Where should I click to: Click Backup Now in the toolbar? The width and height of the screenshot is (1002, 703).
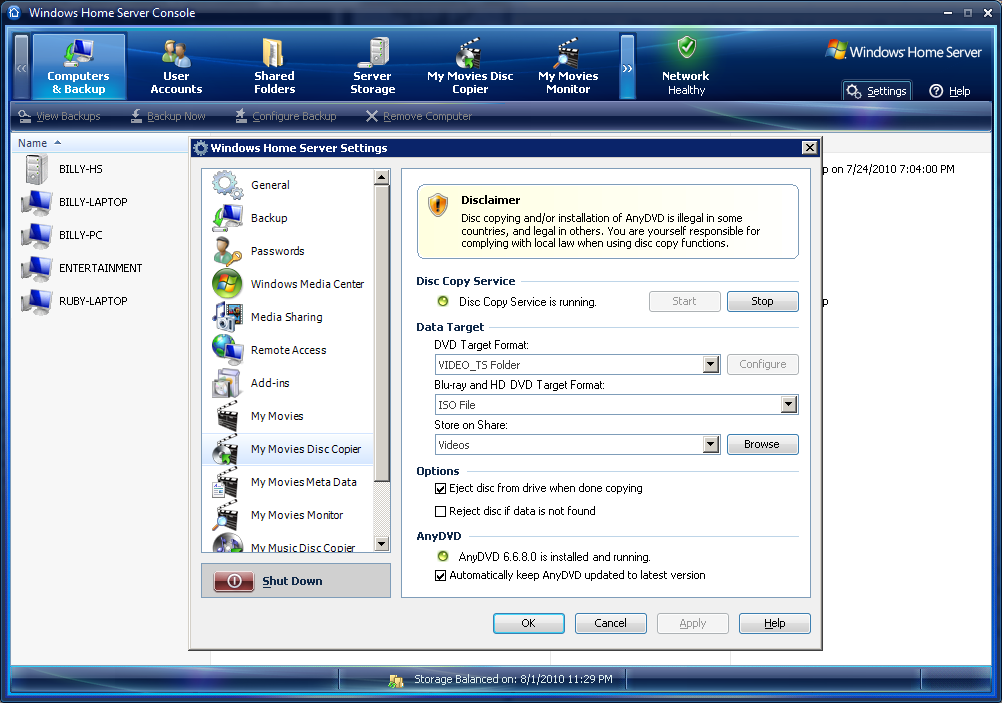click(x=168, y=116)
